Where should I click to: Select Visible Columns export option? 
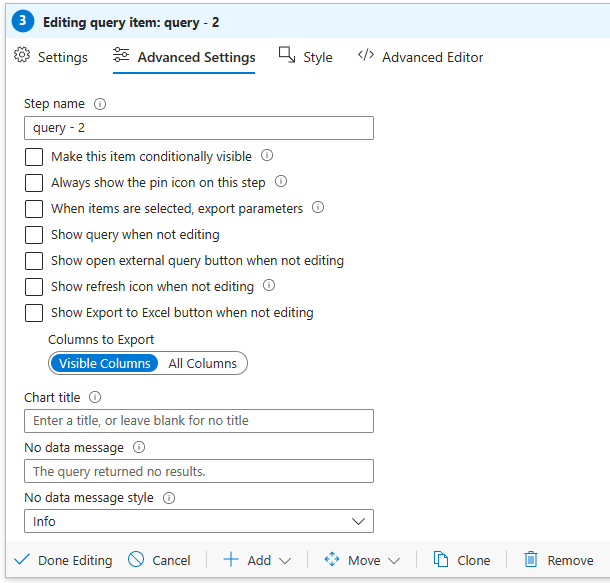click(x=104, y=363)
